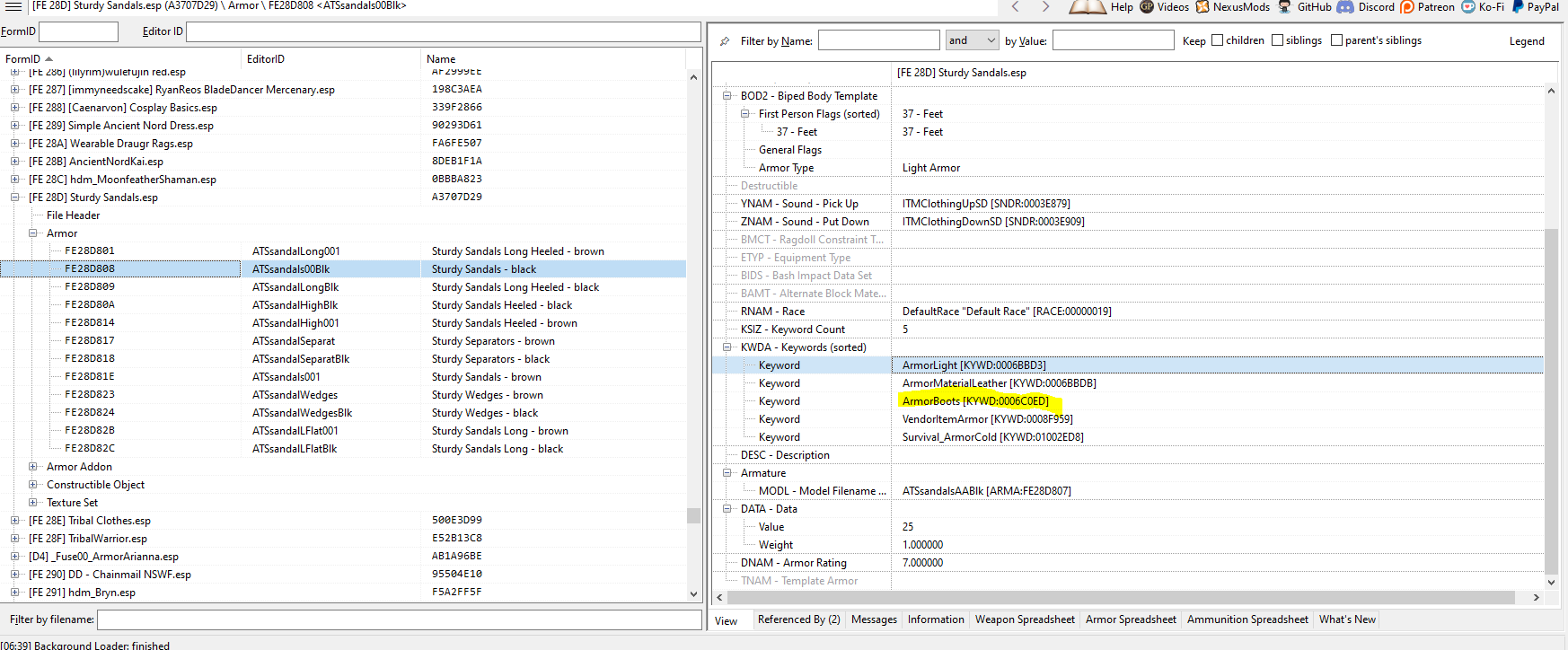Open the What's New tab
Image resolution: width=1568 pixels, height=650 pixels.
point(1347,619)
